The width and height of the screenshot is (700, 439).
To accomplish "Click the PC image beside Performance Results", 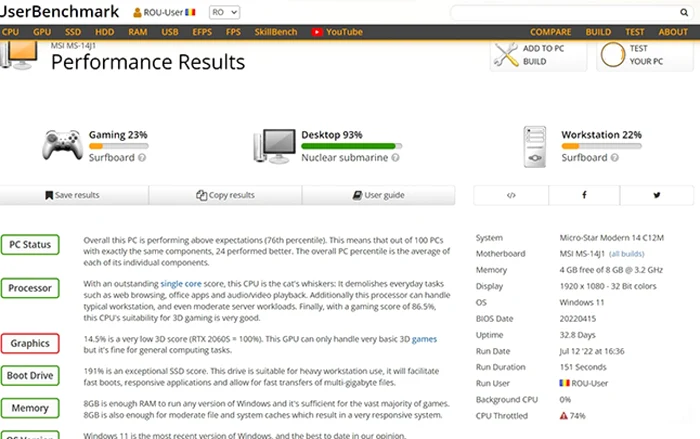I will click(x=19, y=55).
